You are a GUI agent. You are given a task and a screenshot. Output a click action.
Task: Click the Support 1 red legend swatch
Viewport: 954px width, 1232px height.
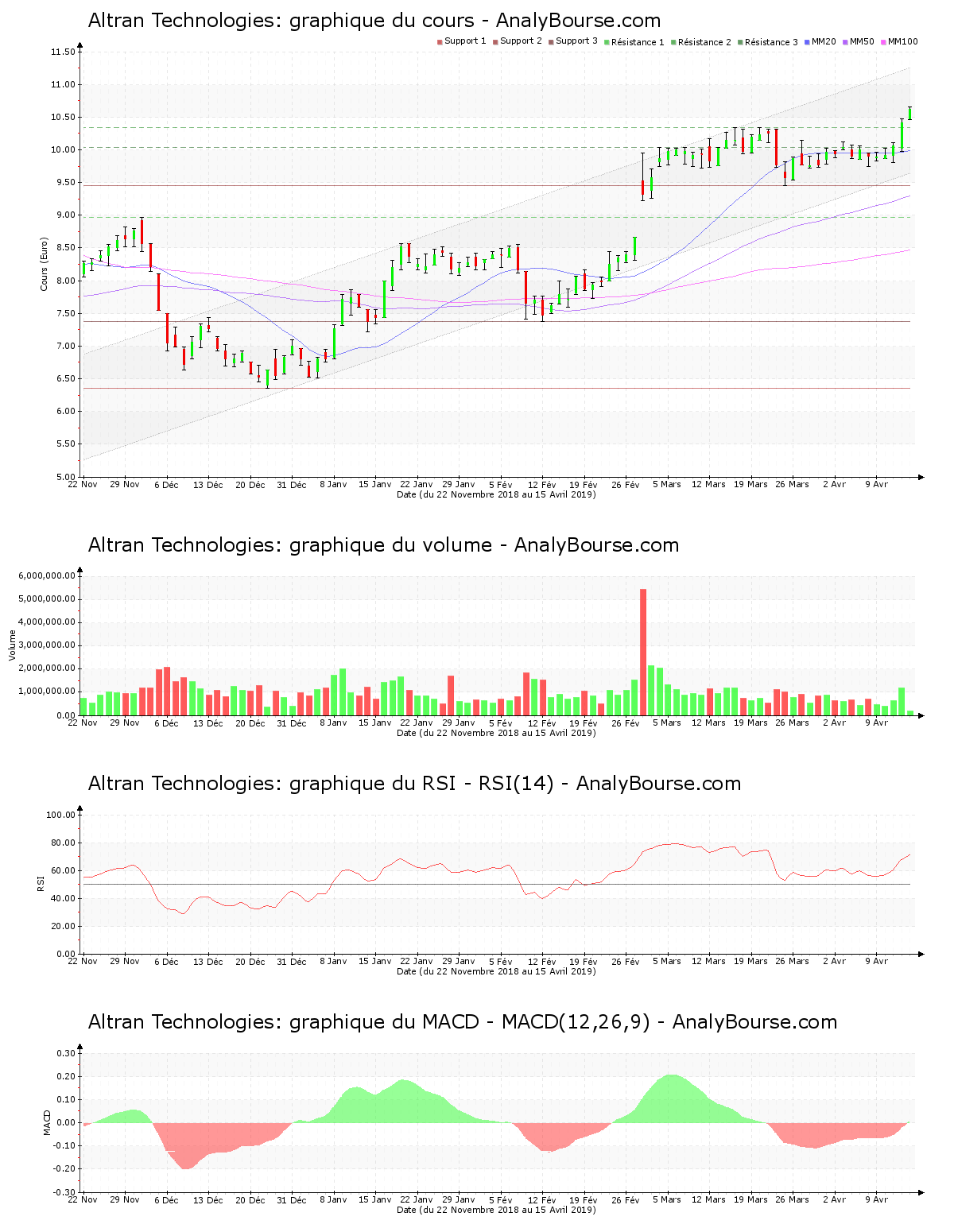click(x=440, y=42)
